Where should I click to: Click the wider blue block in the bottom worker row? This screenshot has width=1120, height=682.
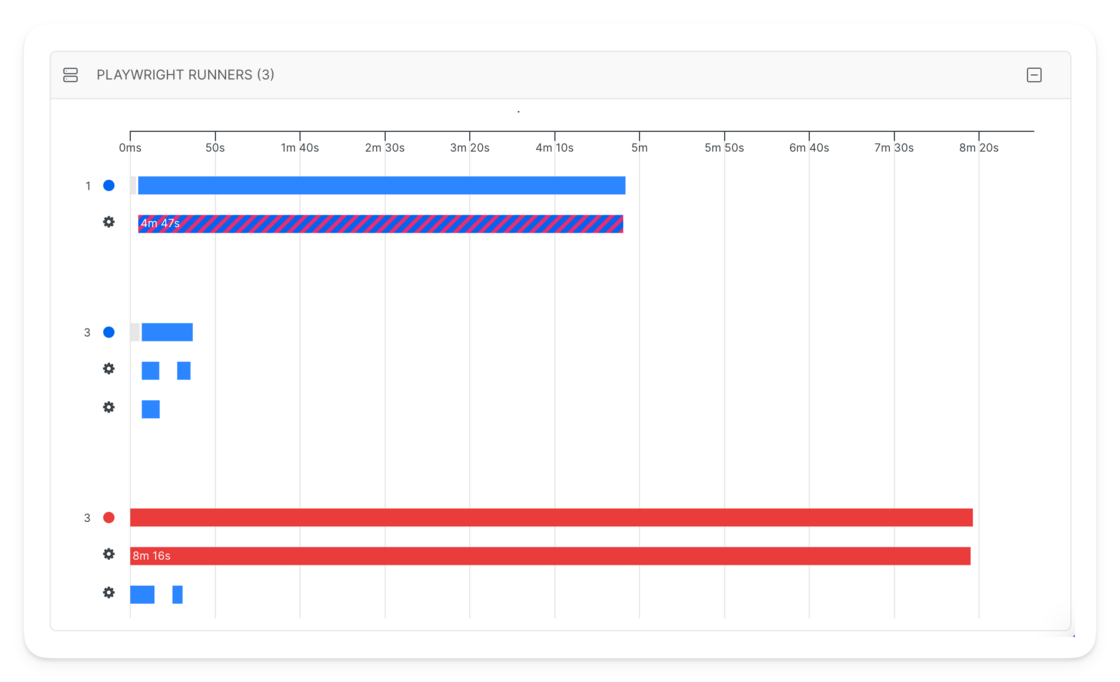point(142,595)
